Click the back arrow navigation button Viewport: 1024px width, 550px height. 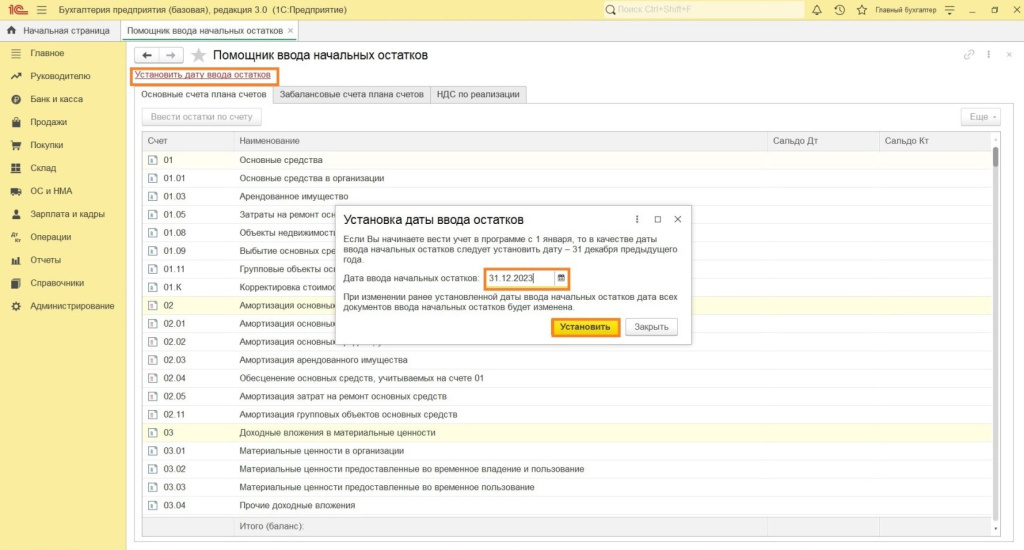[x=147, y=55]
